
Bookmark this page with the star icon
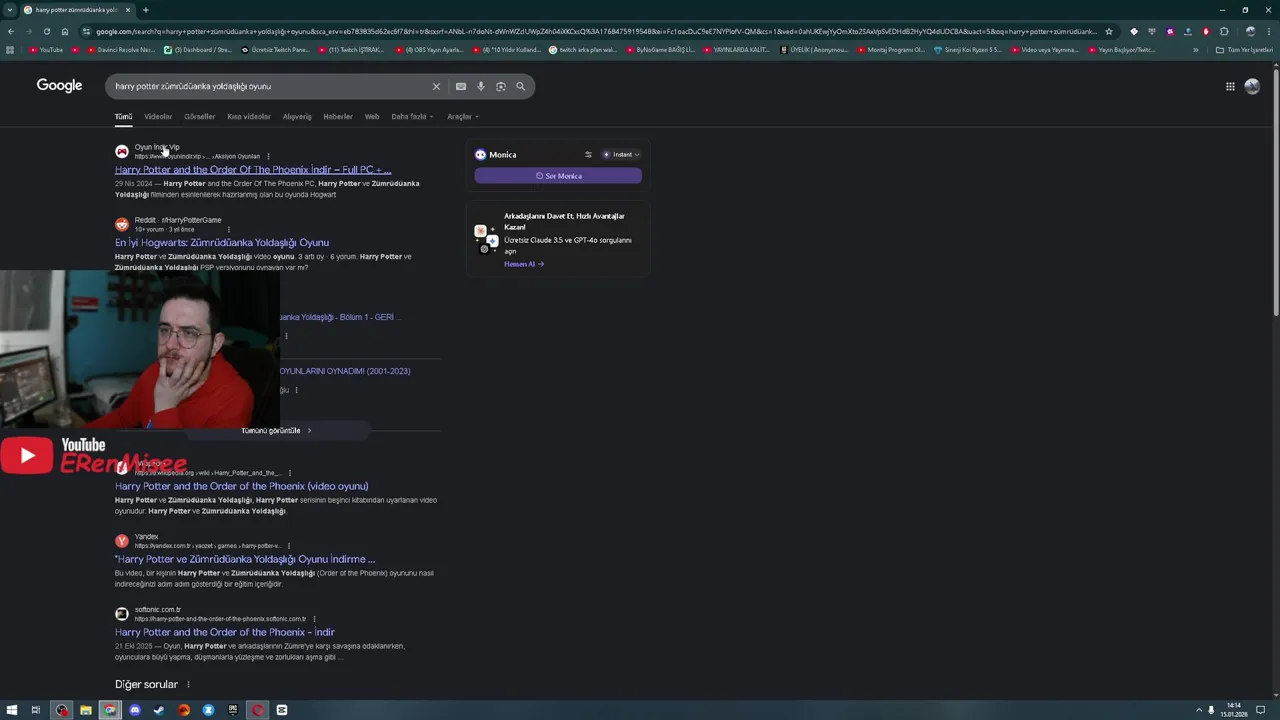click(1108, 31)
